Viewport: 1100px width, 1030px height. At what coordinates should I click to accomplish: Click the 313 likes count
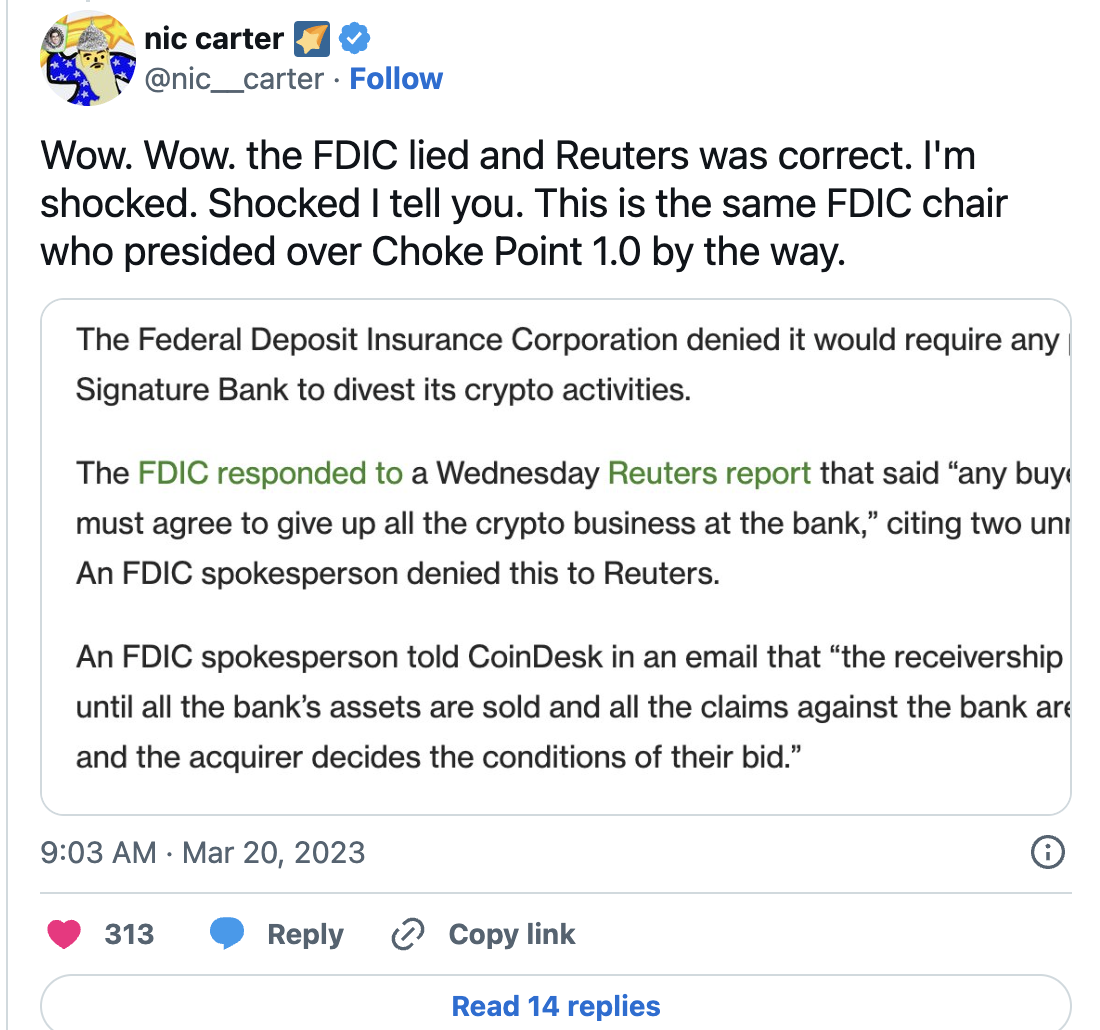(129, 934)
